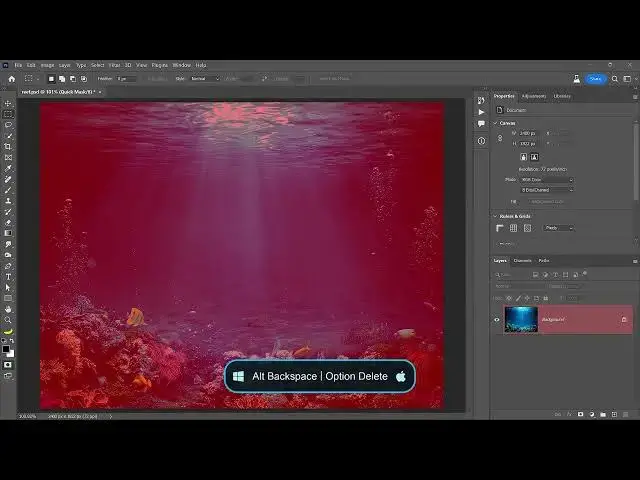Select the Spot Healing Brush tool
The image size is (640, 480).
click(x=8, y=179)
